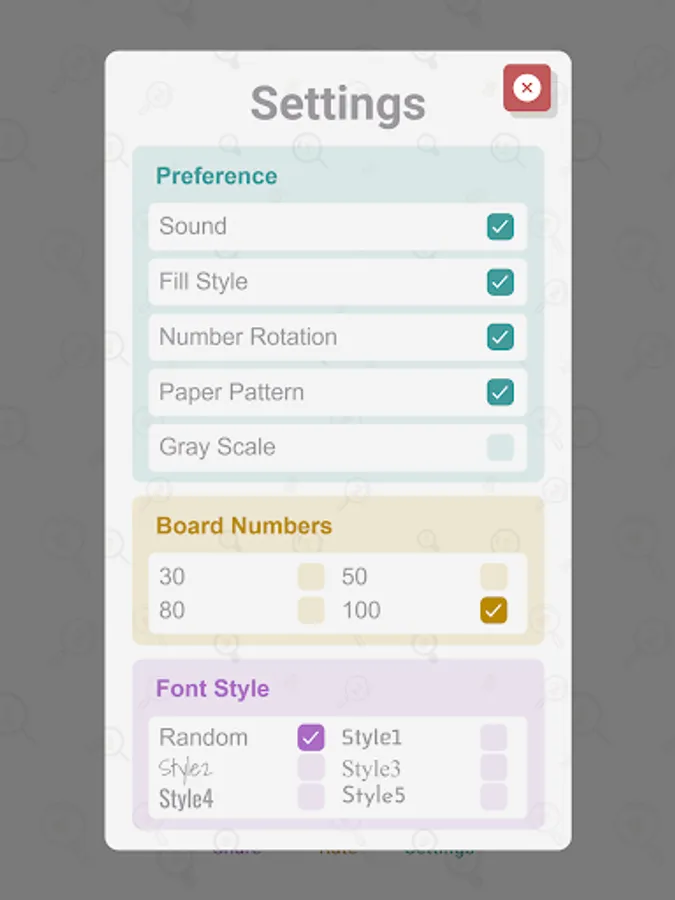The image size is (675, 900).
Task: Choose 50 board numbers
Action: pyautogui.click(x=493, y=577)
